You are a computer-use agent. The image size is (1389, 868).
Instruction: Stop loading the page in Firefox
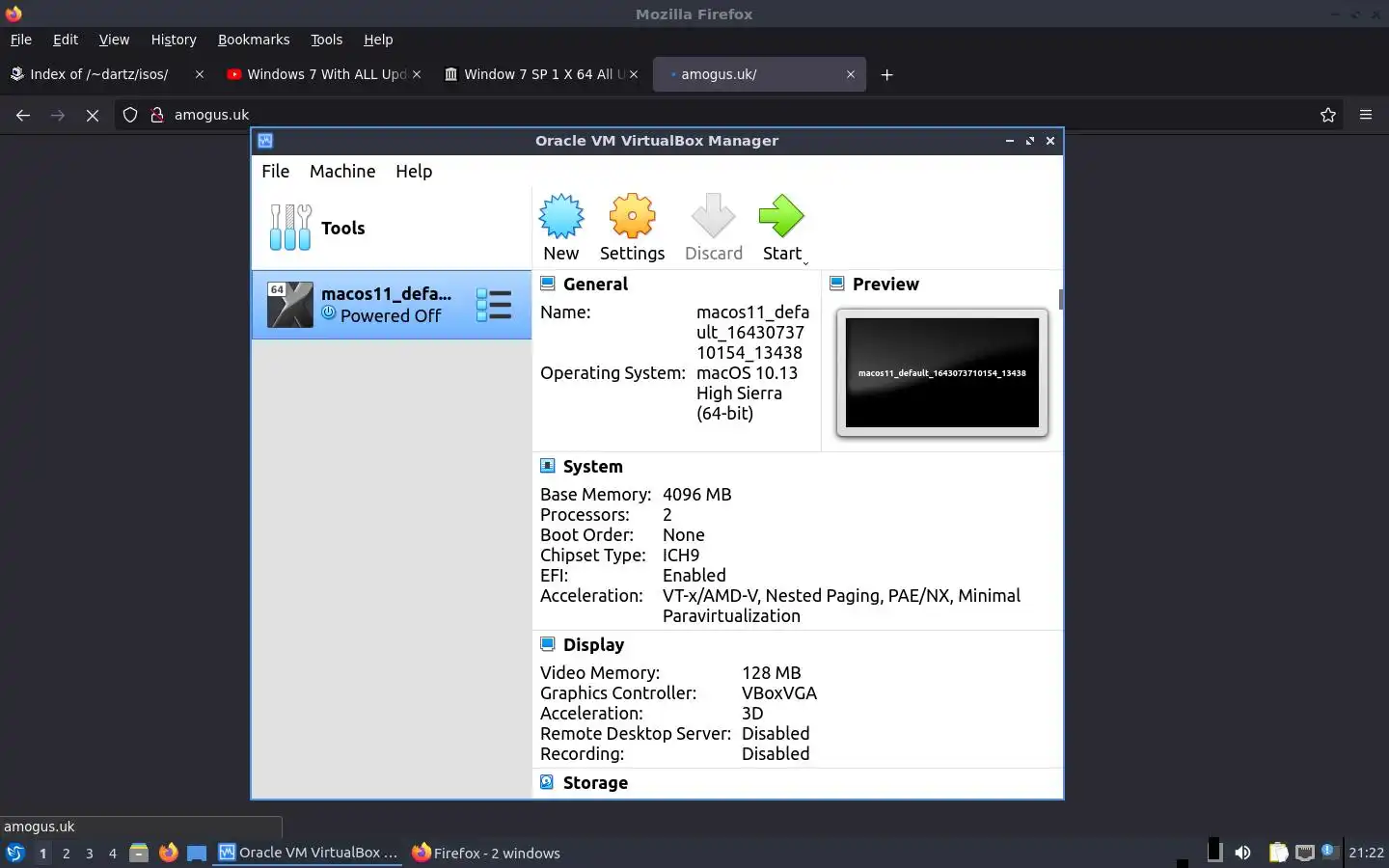point(93,115)
